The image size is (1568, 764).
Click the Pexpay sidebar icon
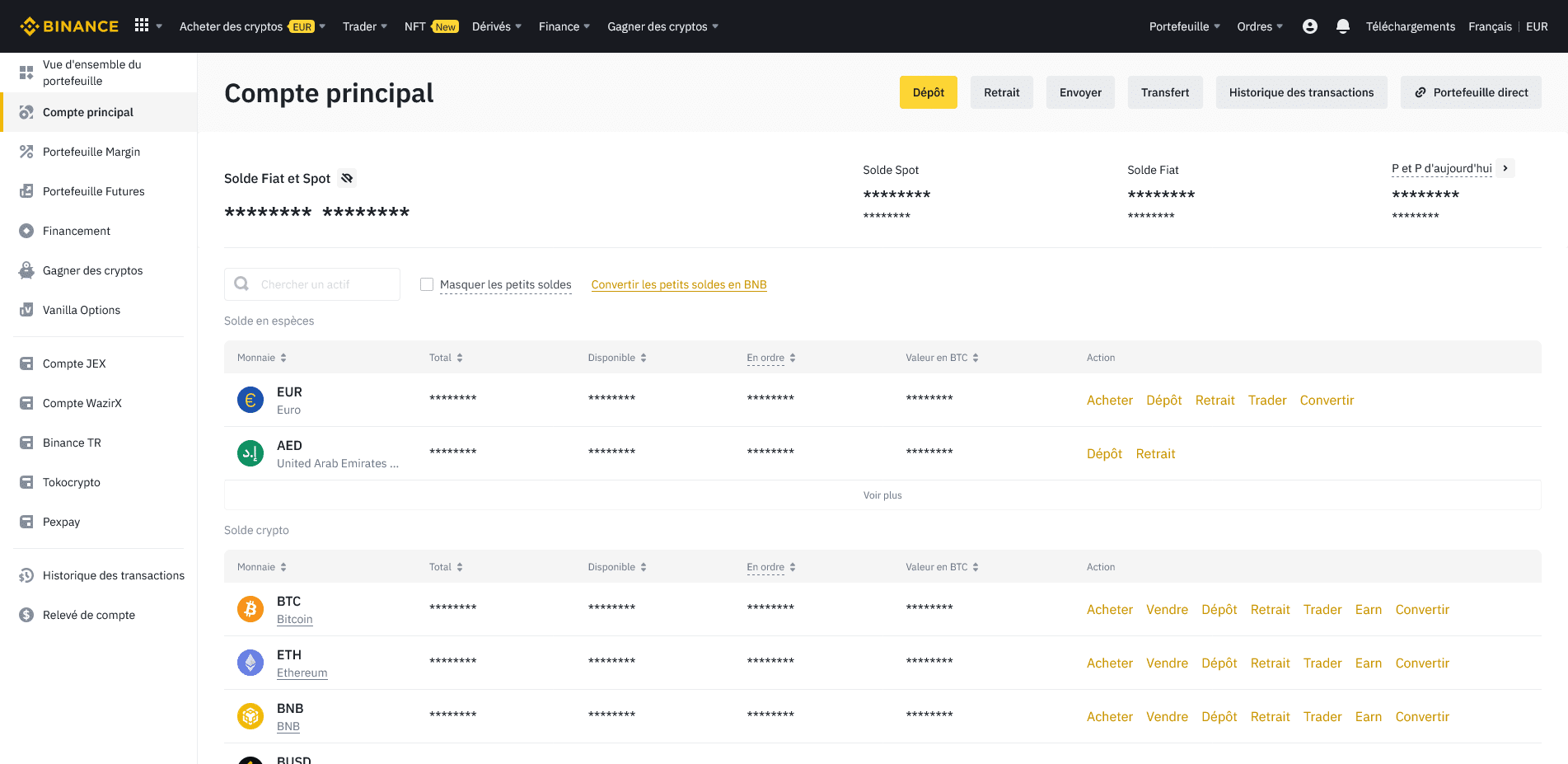pos(26,522)
